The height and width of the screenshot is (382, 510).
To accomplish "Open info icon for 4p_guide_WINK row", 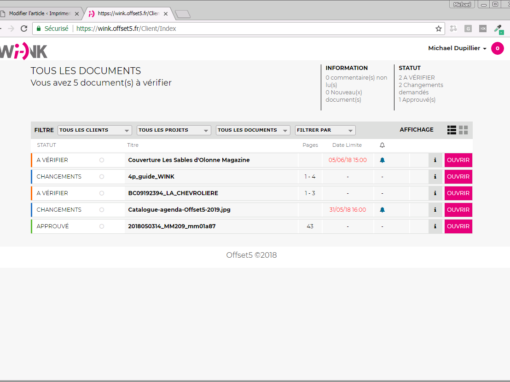I will click(x=435, y=177).
